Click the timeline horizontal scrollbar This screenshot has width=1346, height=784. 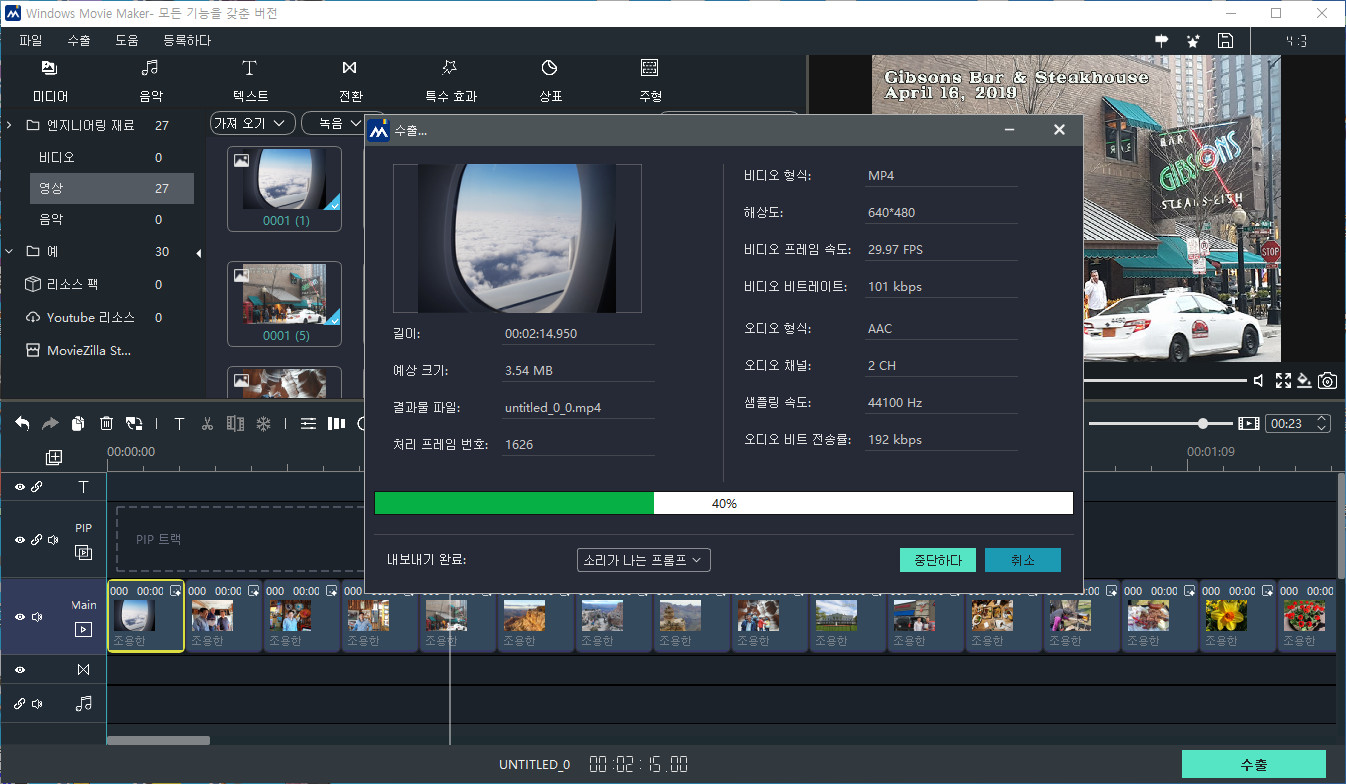click(158, 741)
